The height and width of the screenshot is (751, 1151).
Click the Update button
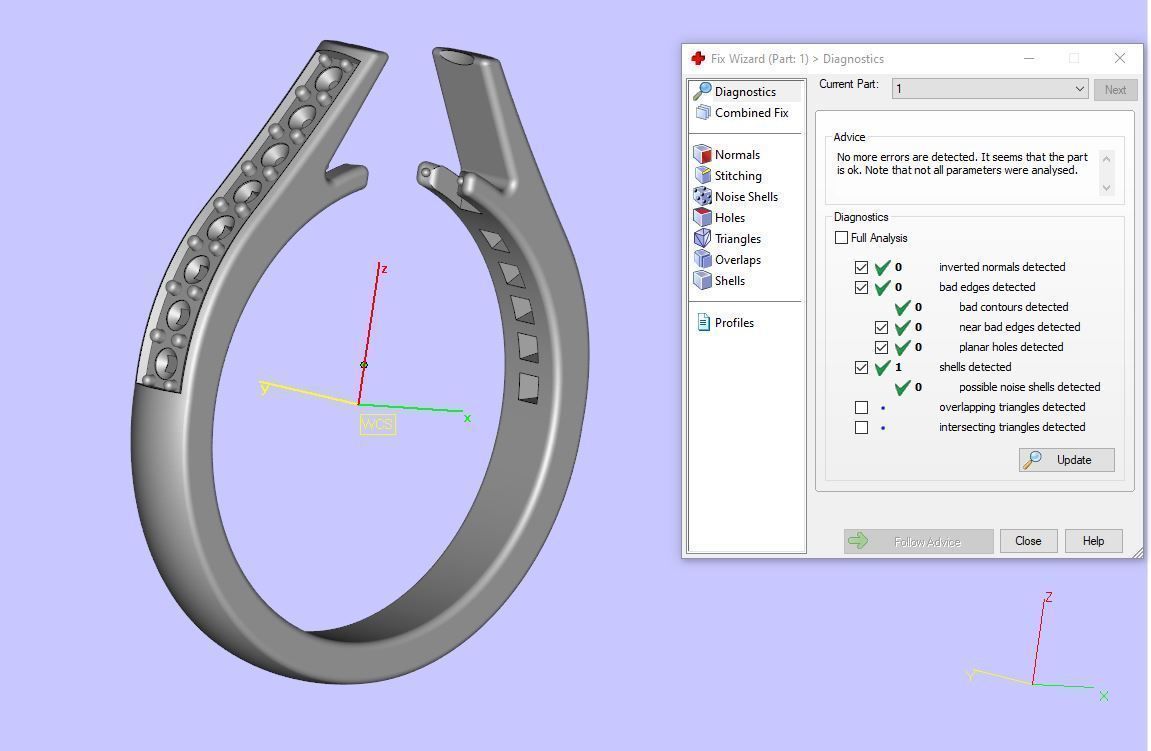(1067, 460)
